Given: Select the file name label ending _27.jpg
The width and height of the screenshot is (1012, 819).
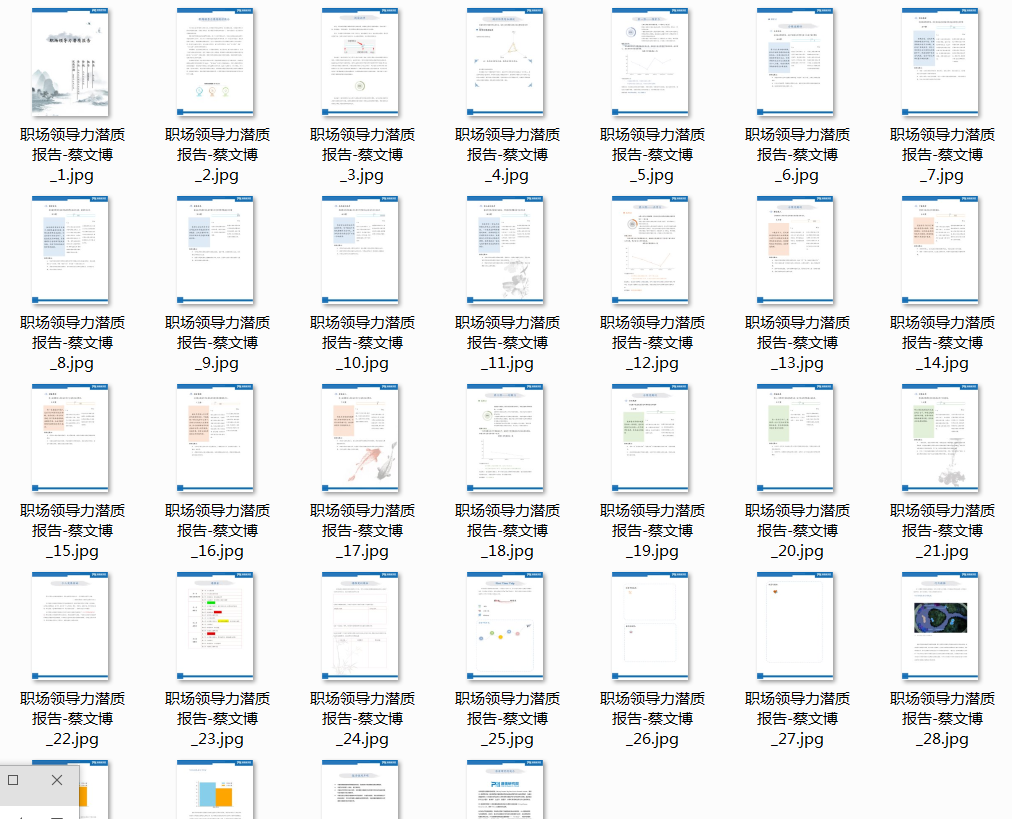Looking at the screenshot, I should click(x=797, y=719).
